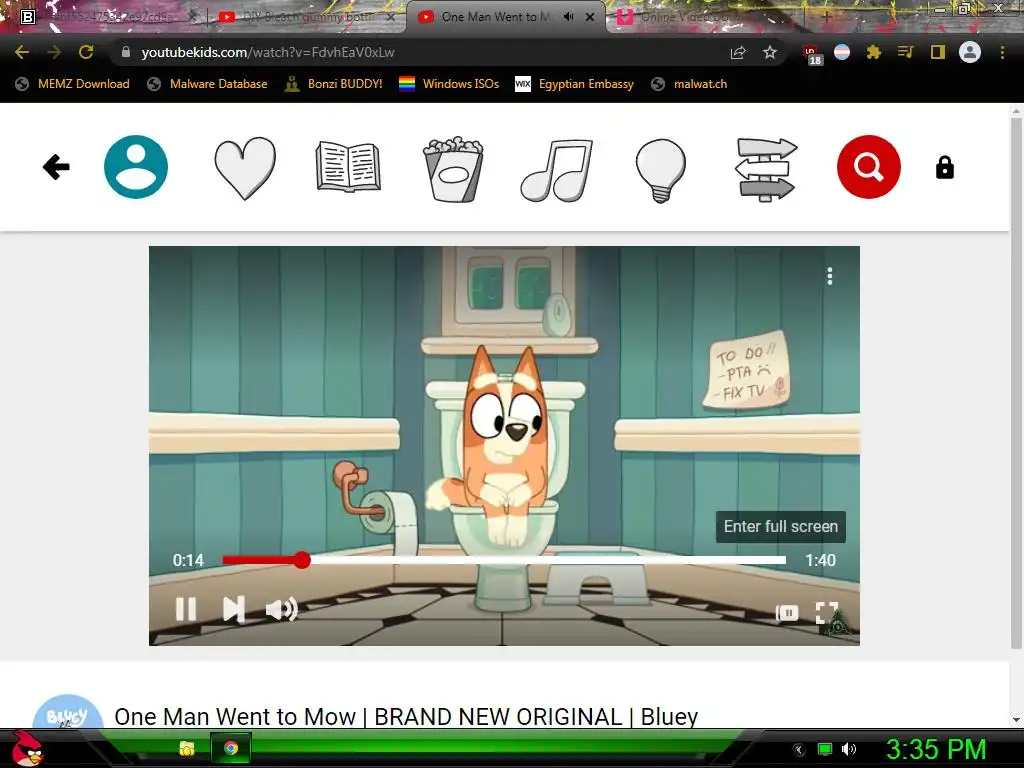Click the browser forward arrow
This screenshot has height=768, width=1024.
(x=54, y=52)
